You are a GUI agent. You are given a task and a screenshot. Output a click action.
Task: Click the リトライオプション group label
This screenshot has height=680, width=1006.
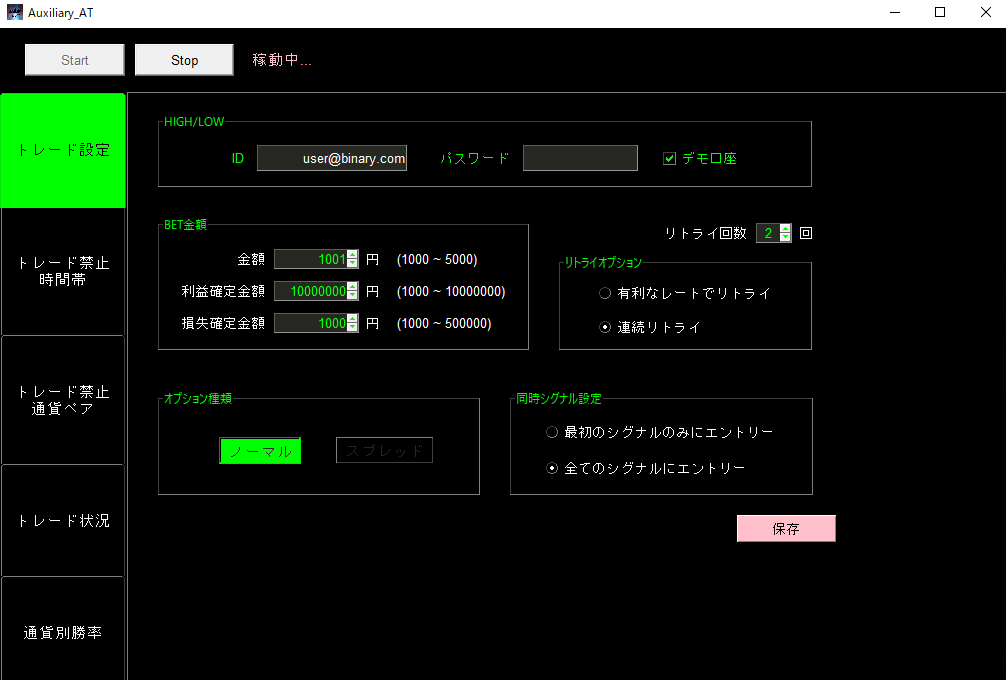(x=603, y=262)
